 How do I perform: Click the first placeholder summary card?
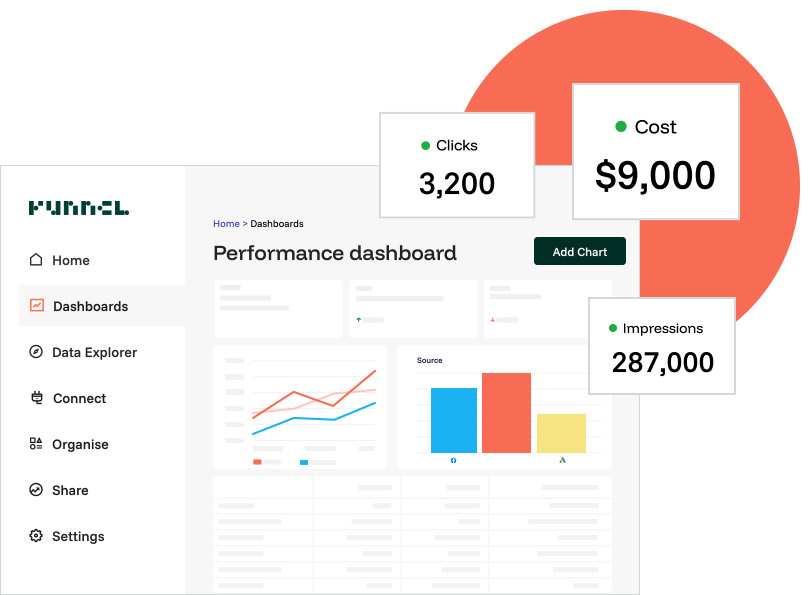279,309
